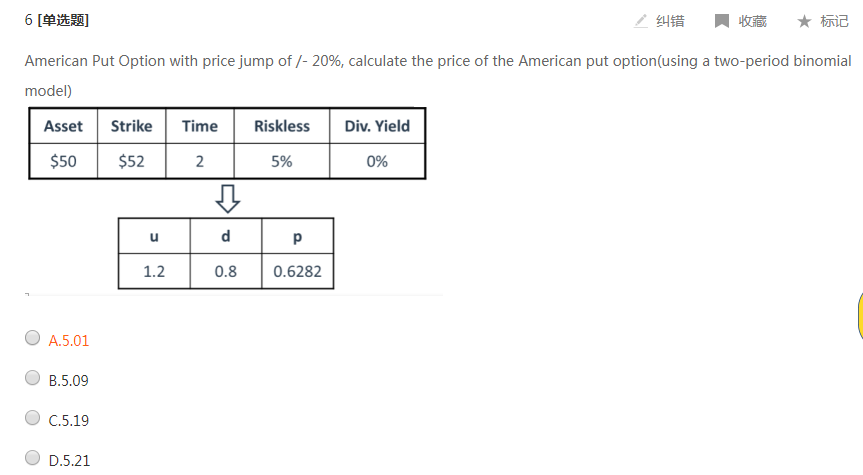863x475 pixels.
Task: Click the 标记 mark text
Action: 834,21
